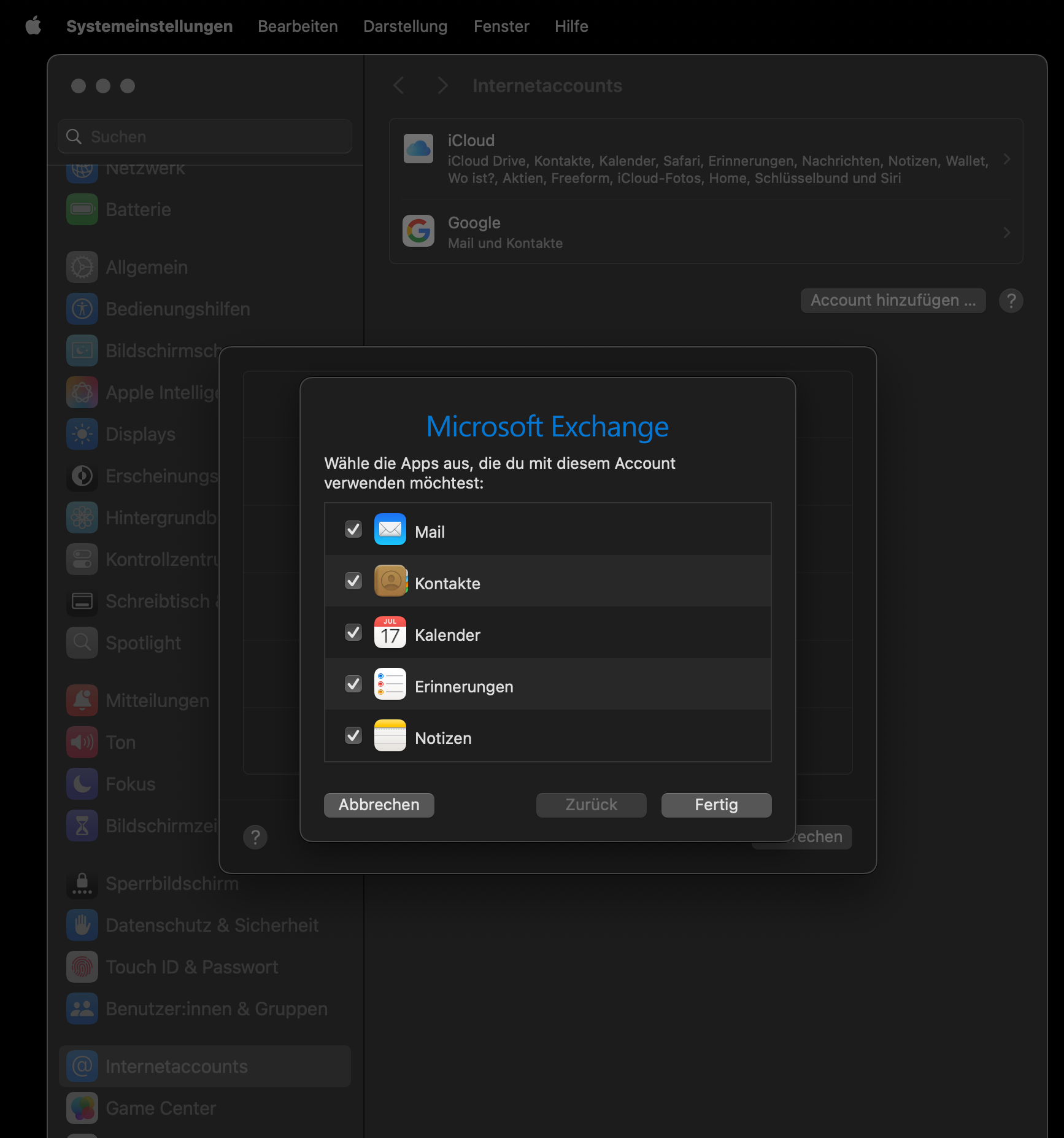Open Kontrollzentrum settings icon

coord(82,559)
